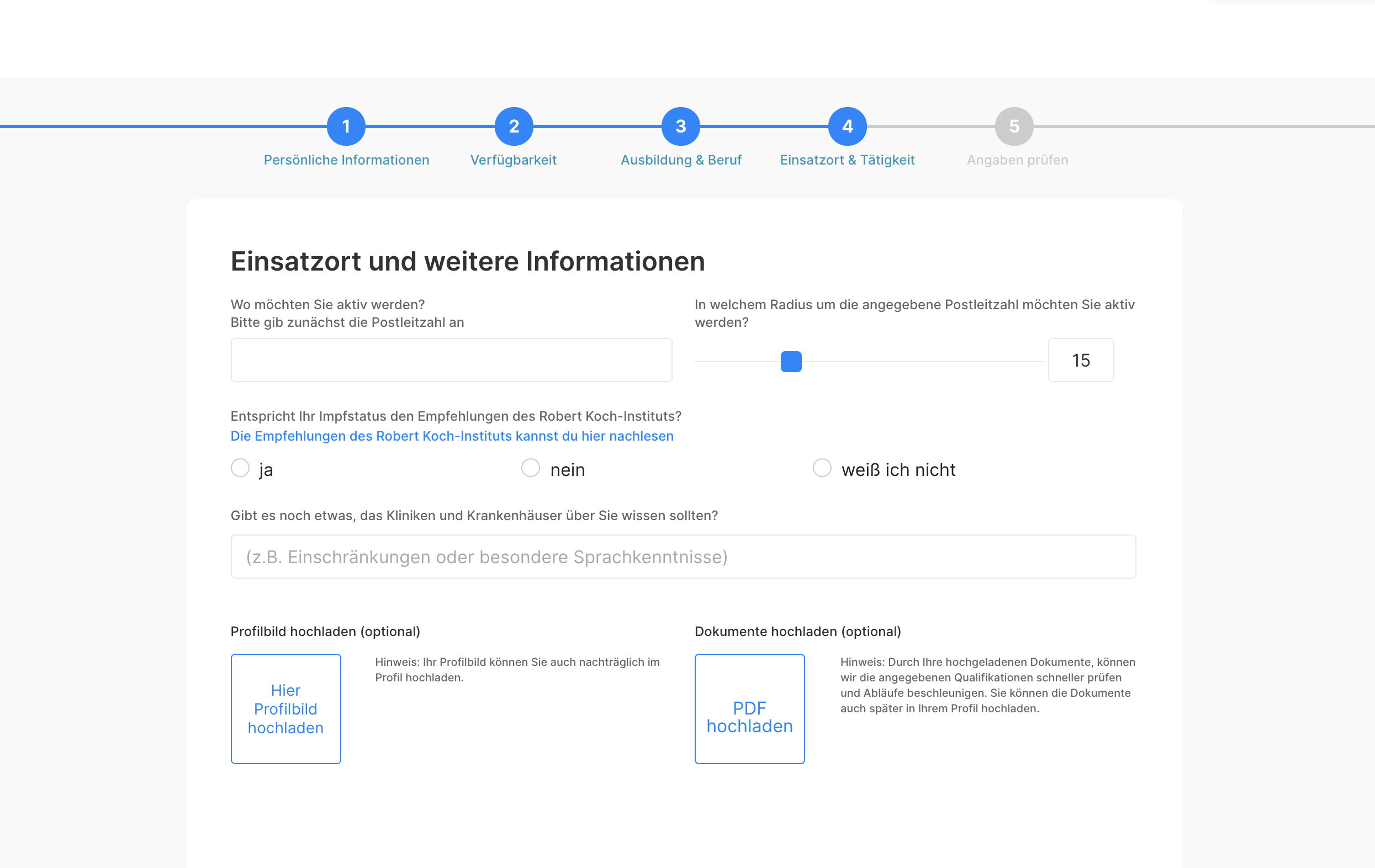Click the blue radius slider handle

pos(791,362)
